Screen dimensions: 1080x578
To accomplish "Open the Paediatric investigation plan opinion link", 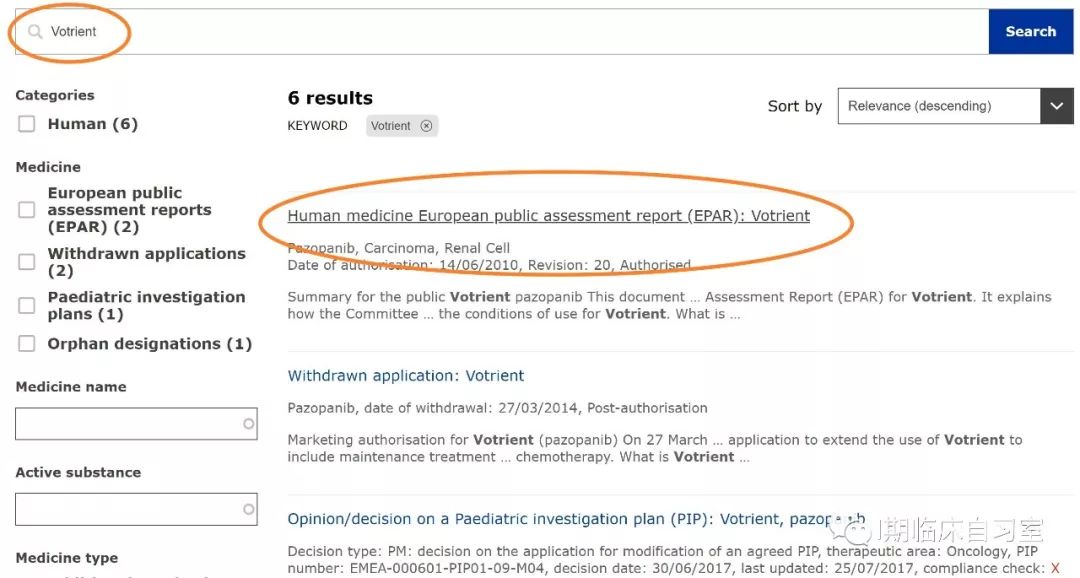I will click(576, 519).
